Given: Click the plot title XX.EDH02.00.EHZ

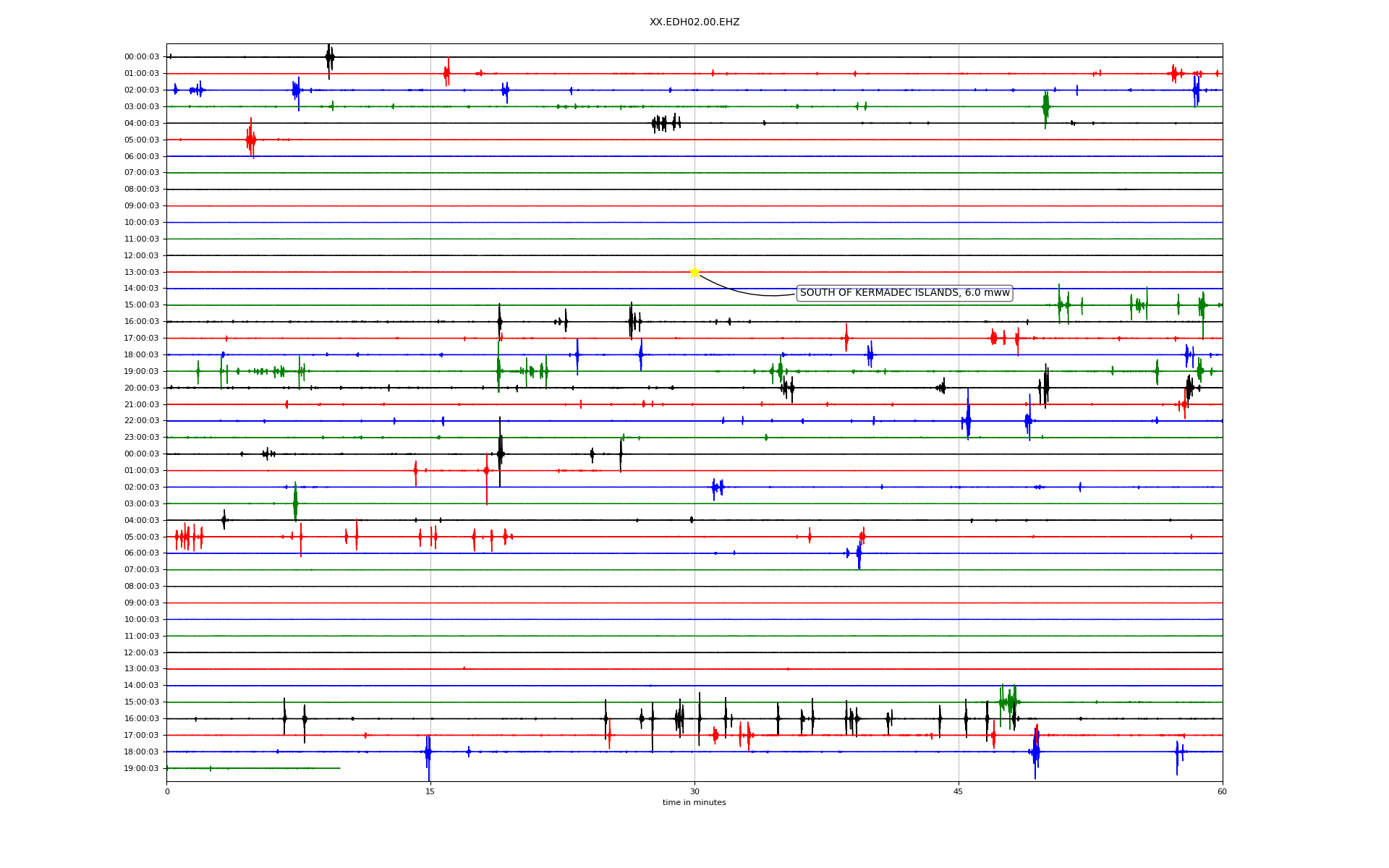Looking at the screenshot, I should (694, 22).
